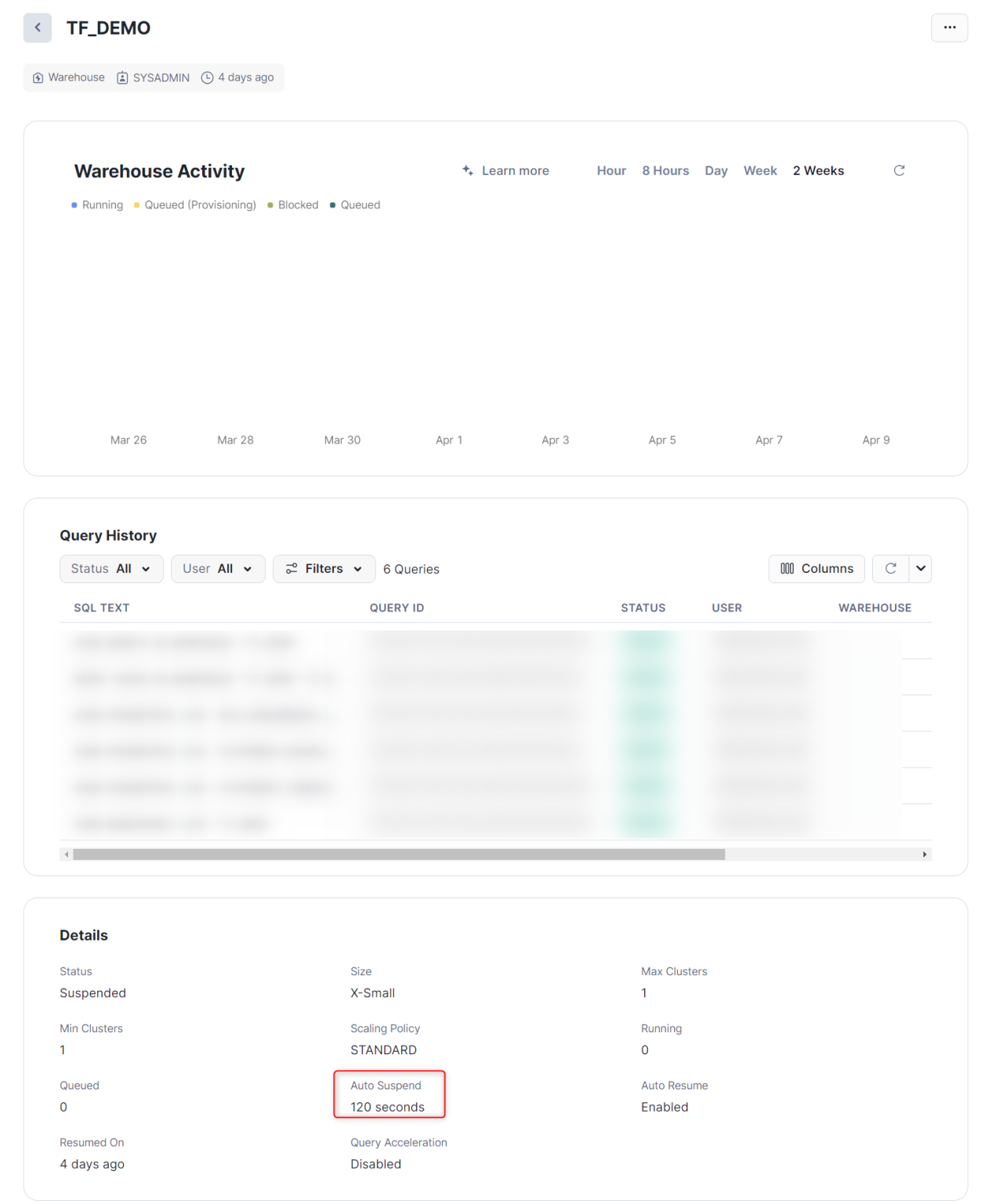
Task: Click the back arrow next to TF_DEMO
Action: point(37,27)
